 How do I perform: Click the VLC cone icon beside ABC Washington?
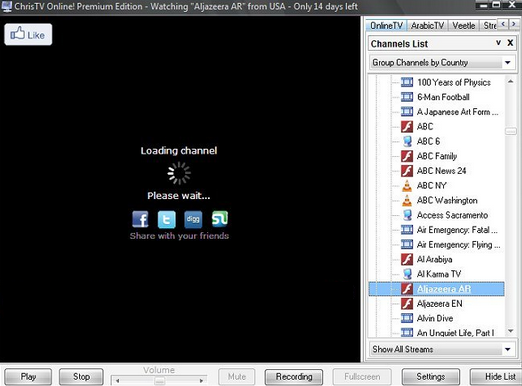click(x=407, y=200)
